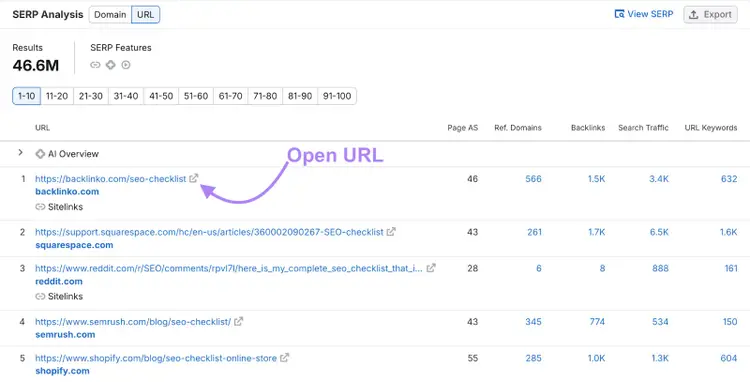Viewport: 750px width, 382px height.
Task: Open external link icon for semrush.com blog URL
Action: click(x=238, y=321)
